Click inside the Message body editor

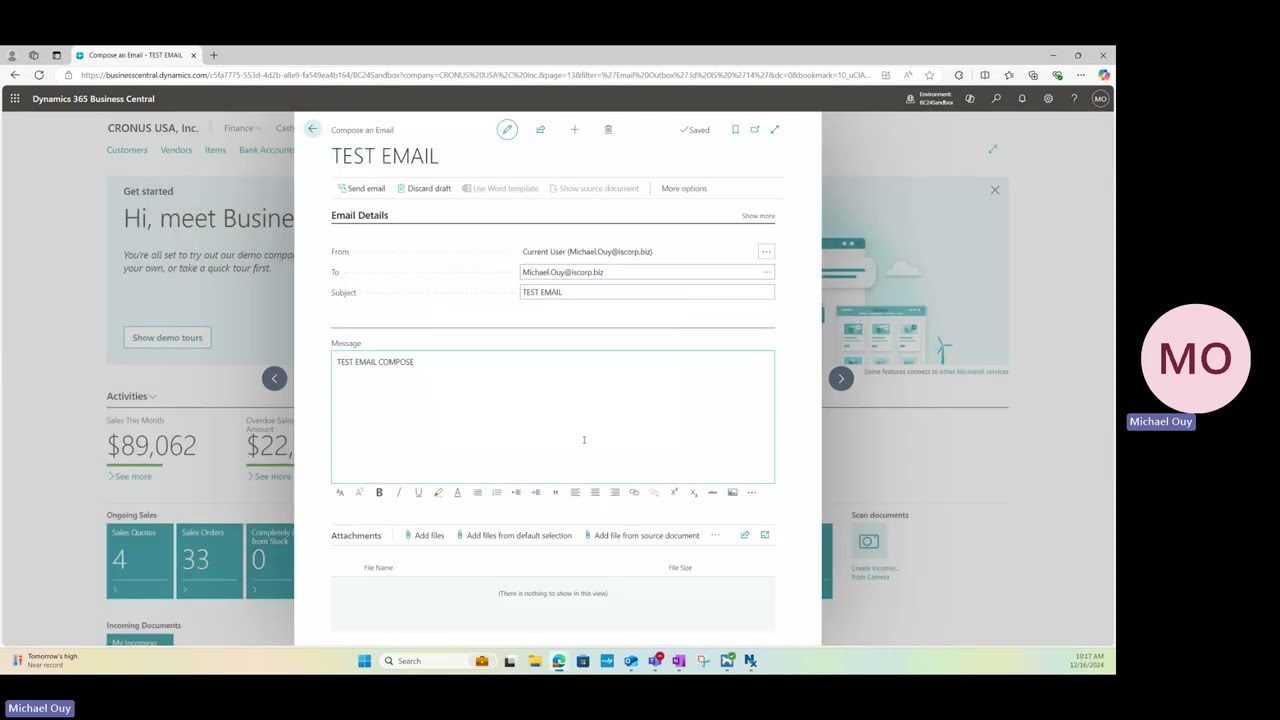point(553,417)
